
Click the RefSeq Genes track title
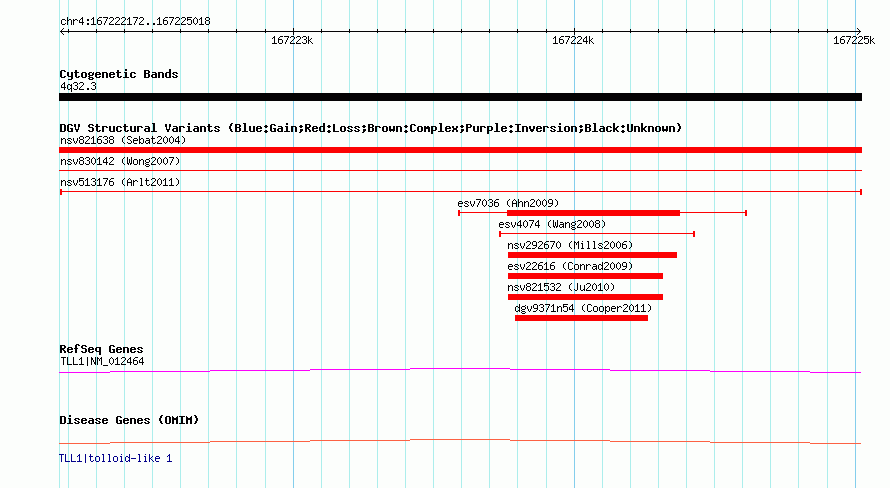tap(101, 349)
